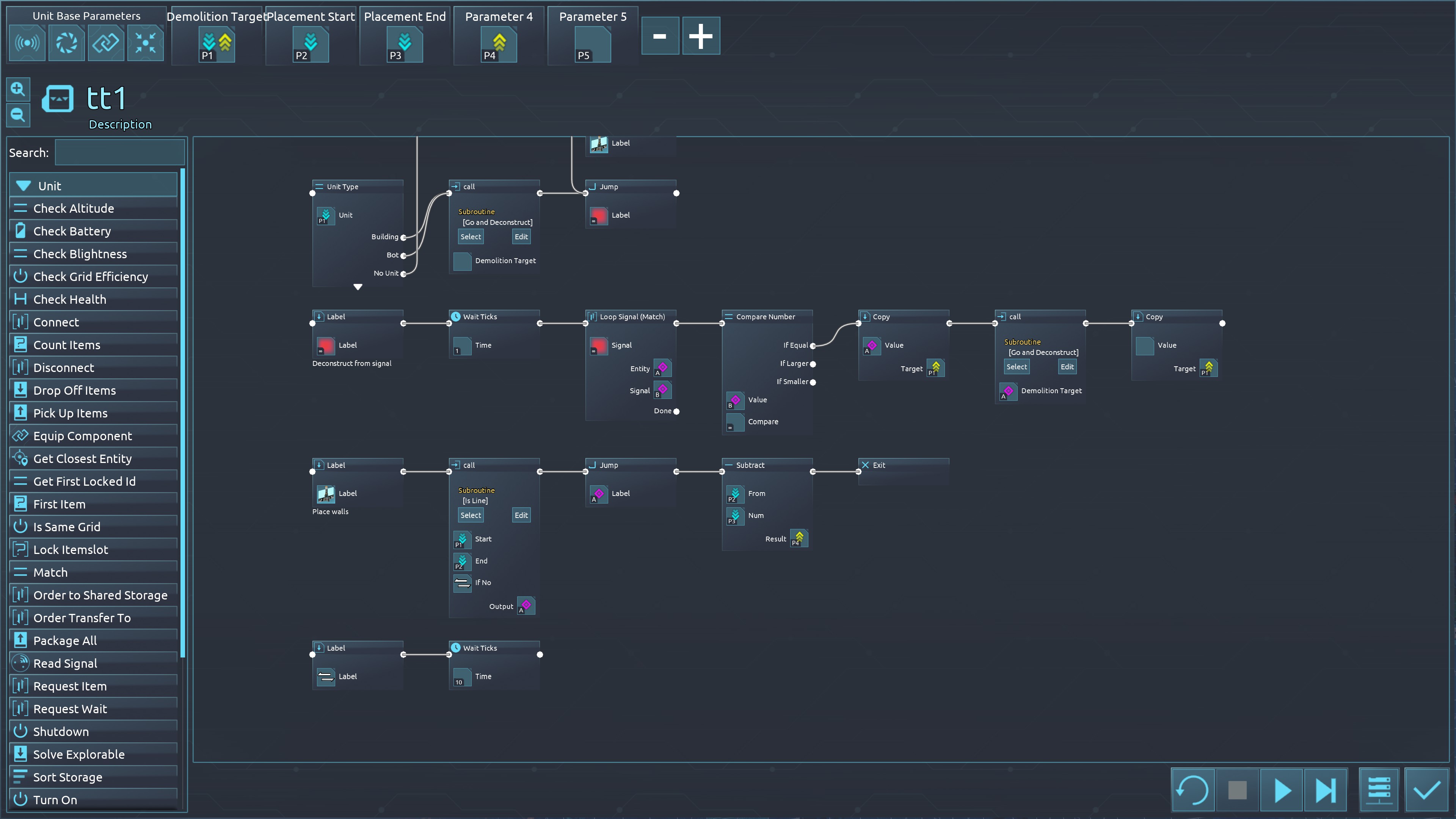Click the Search input field

click(x=120, y=152)
